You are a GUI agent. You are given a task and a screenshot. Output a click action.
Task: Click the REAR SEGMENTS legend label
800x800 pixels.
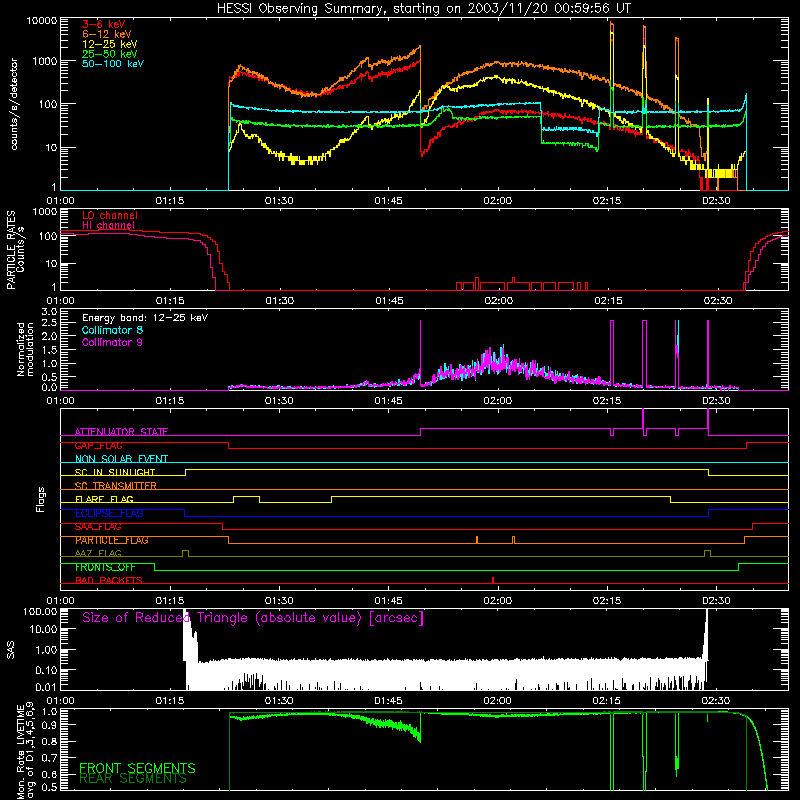[133, 779]
